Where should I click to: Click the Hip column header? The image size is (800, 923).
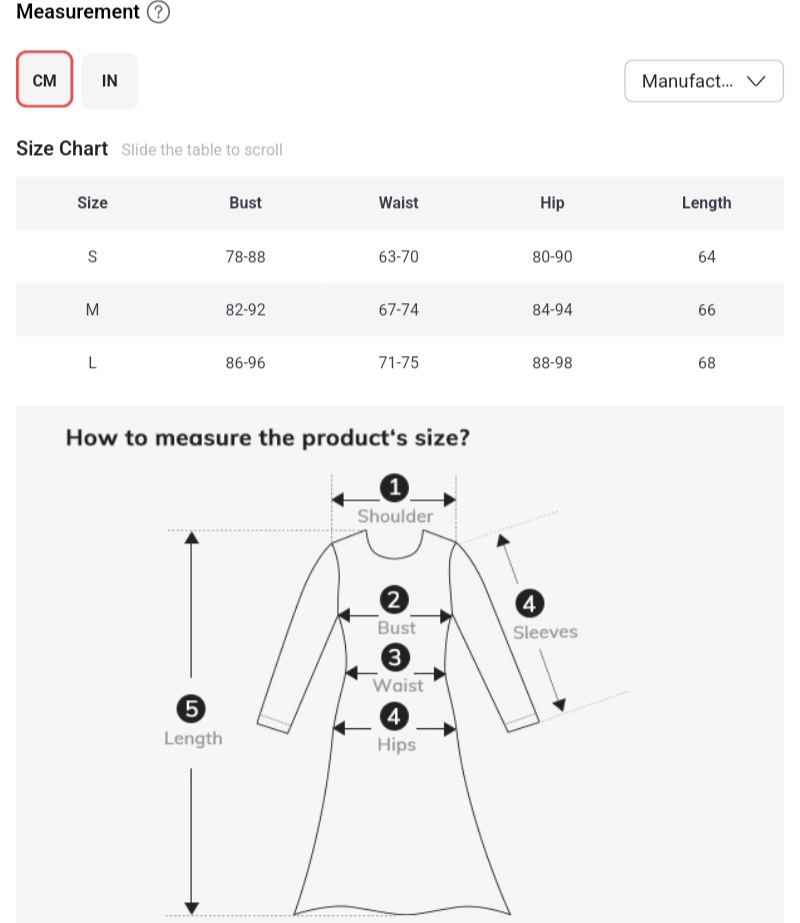pos(552,203)
